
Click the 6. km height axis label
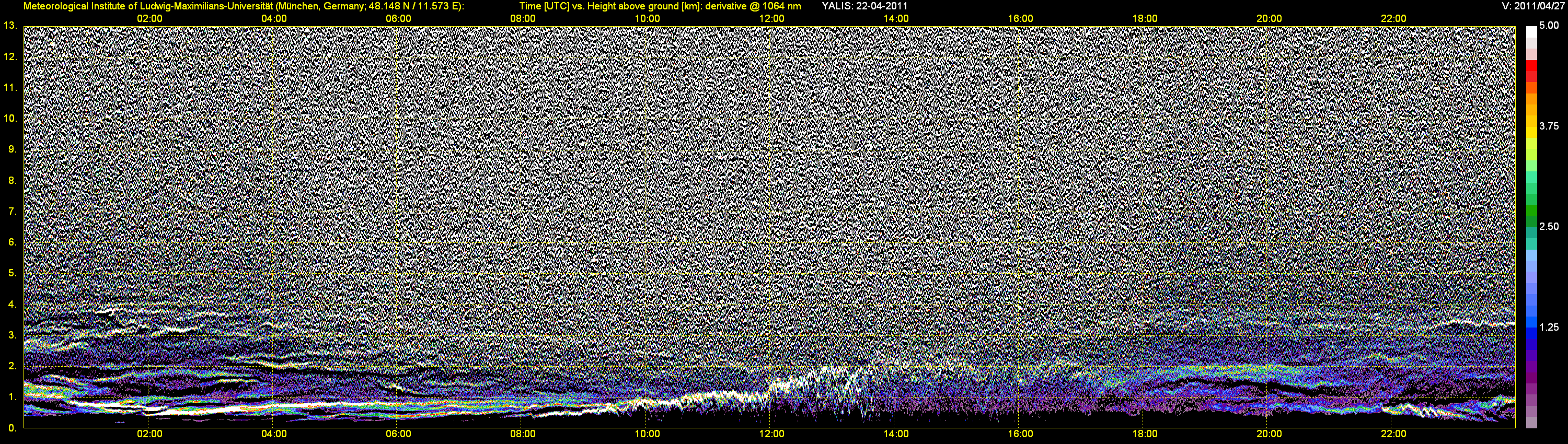[13, 242]
